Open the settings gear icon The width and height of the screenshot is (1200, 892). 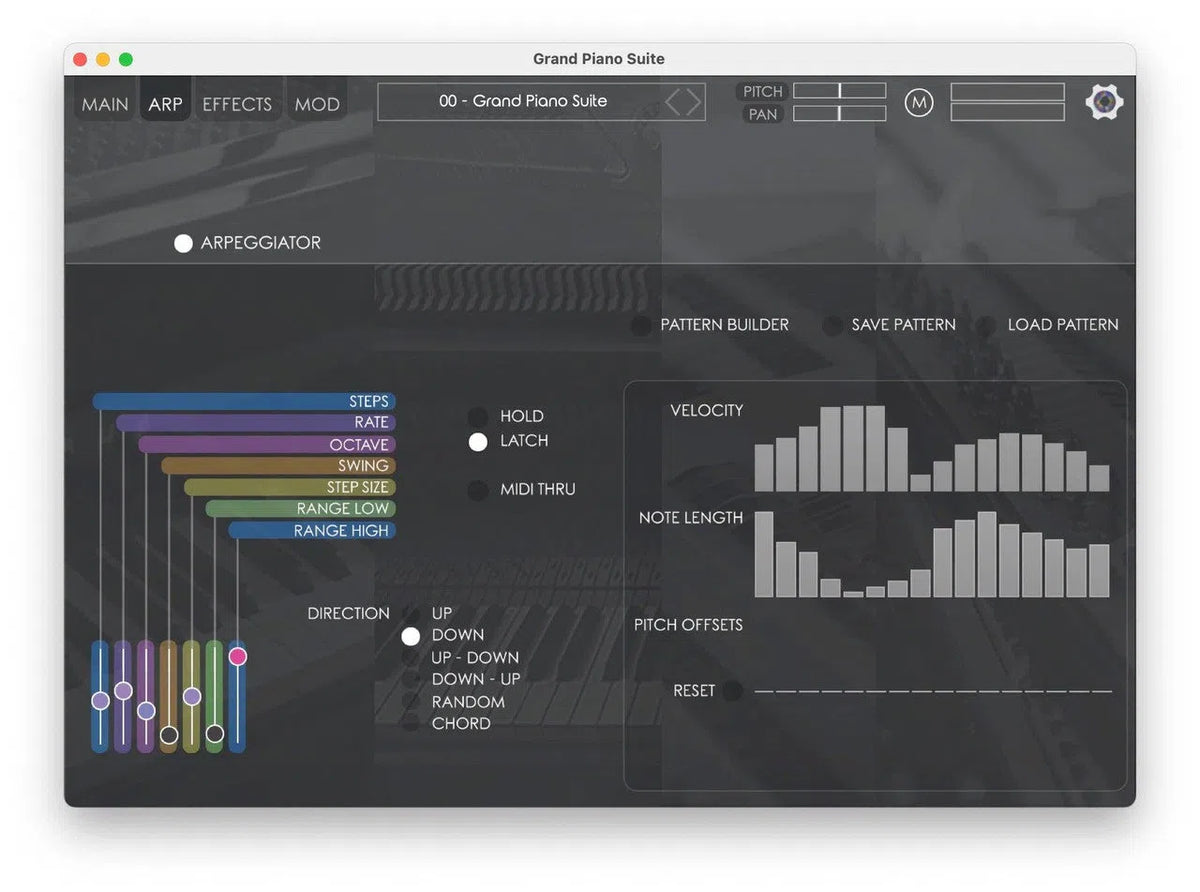pos(1104,101)
